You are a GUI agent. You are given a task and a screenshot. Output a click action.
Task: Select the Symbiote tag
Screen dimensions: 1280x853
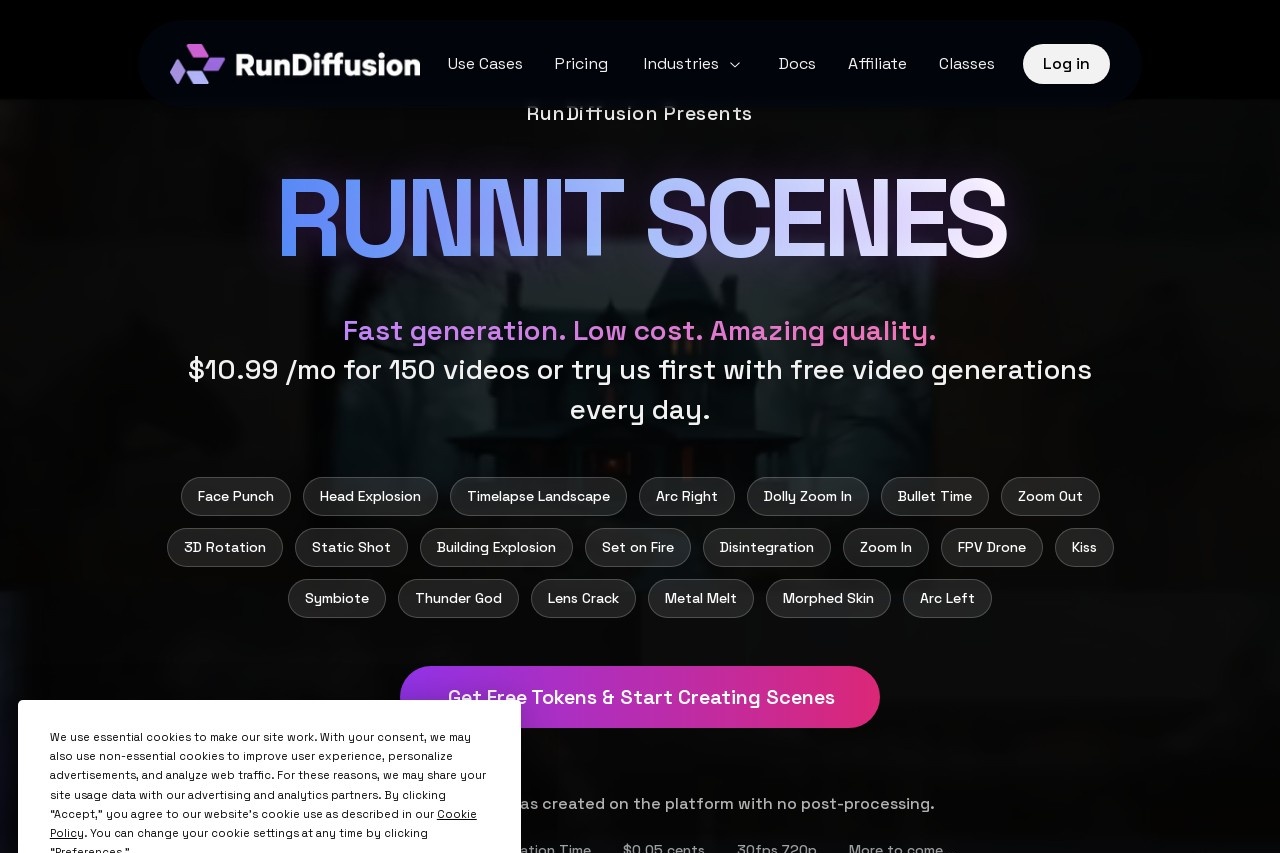[337, 598]
